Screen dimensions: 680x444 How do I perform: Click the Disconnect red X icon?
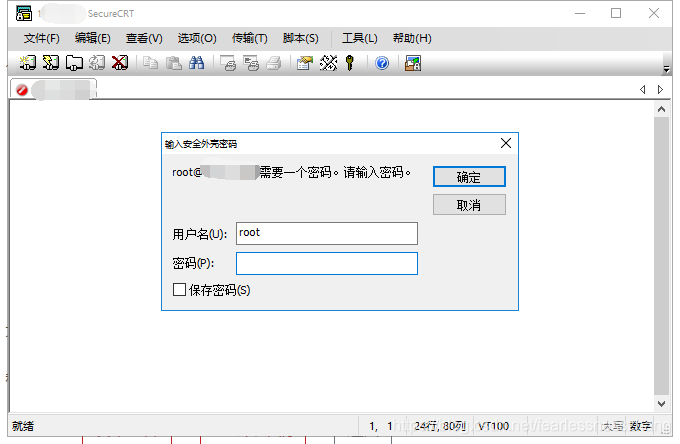120,63
